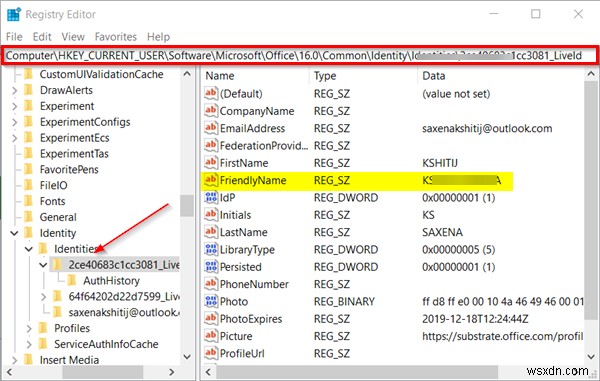Click the LastName string value icon
The height and width of the screenshot is (381, 600).
[x=211, y=232]
